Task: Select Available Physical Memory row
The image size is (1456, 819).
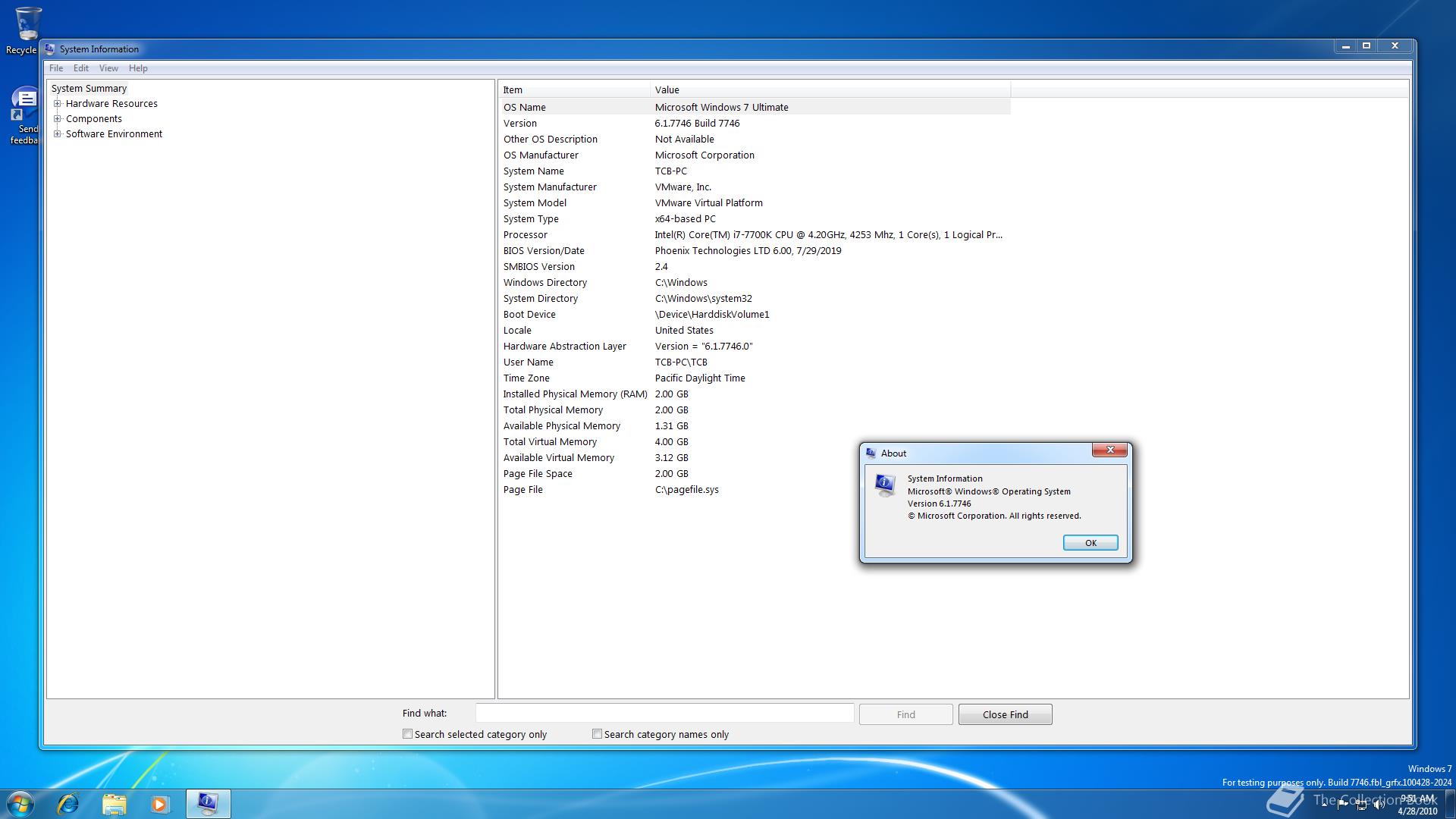Action: [755, 426]
